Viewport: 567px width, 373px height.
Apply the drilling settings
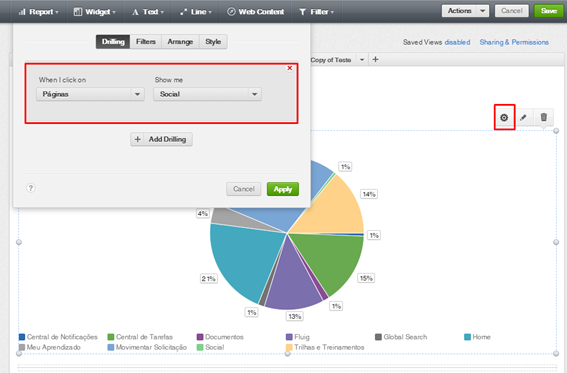(x=283, y=189)
